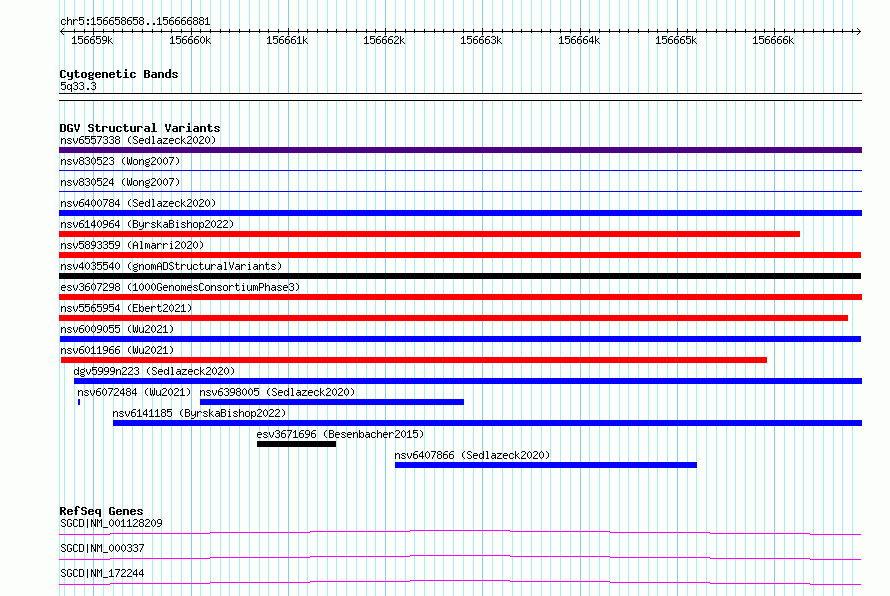Click the blue nsv6400784 variant bar
Viewport: 890px width, 596px height.
[460, 213]
